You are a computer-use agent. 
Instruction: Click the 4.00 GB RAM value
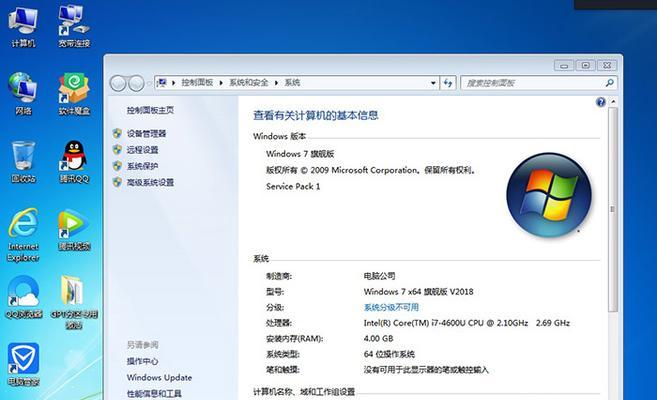click(x=378, y=338)
